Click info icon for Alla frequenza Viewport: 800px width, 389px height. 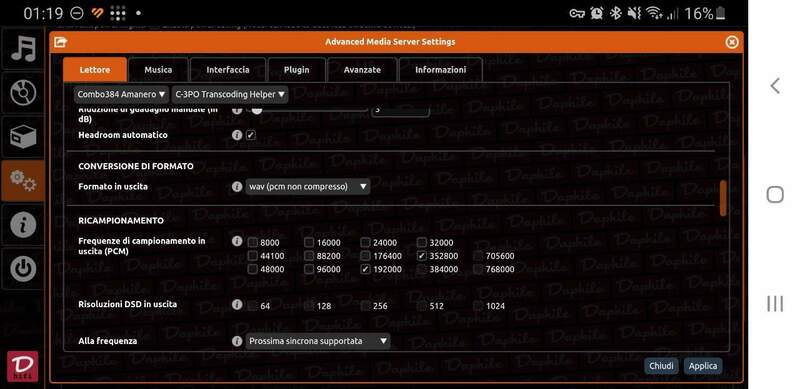[x=237, y=341]
